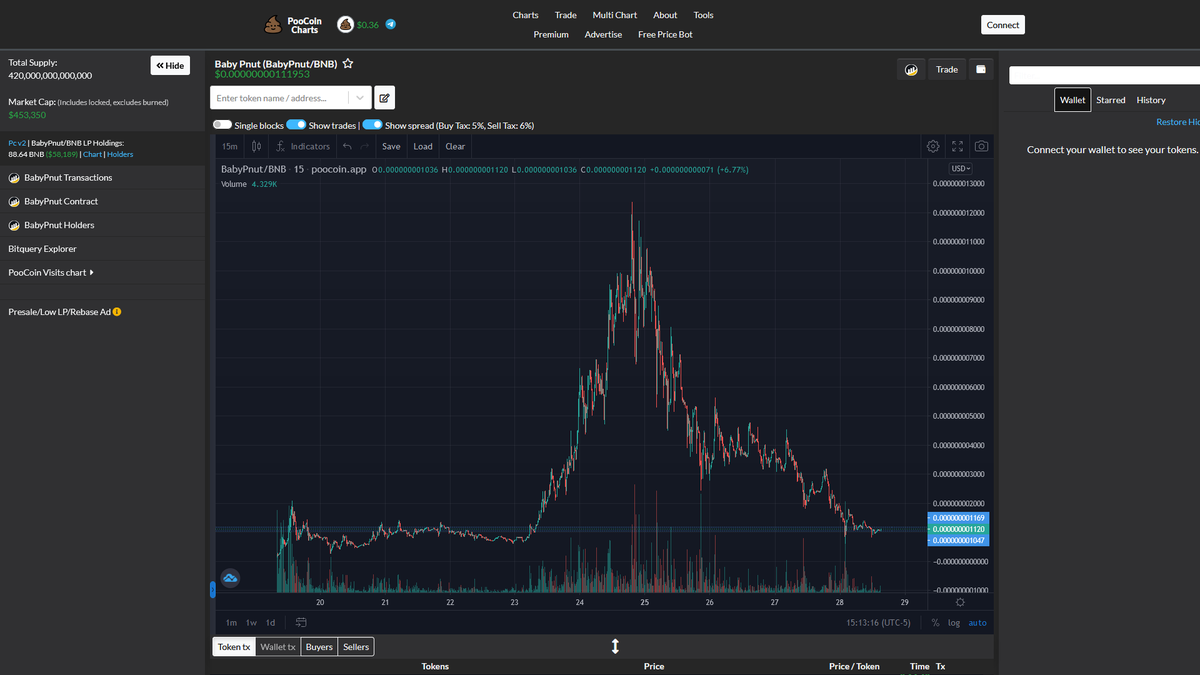Open the Trade menu in header
The height and width of the screenshot is (675, 1200).
[x=565, y=15]
